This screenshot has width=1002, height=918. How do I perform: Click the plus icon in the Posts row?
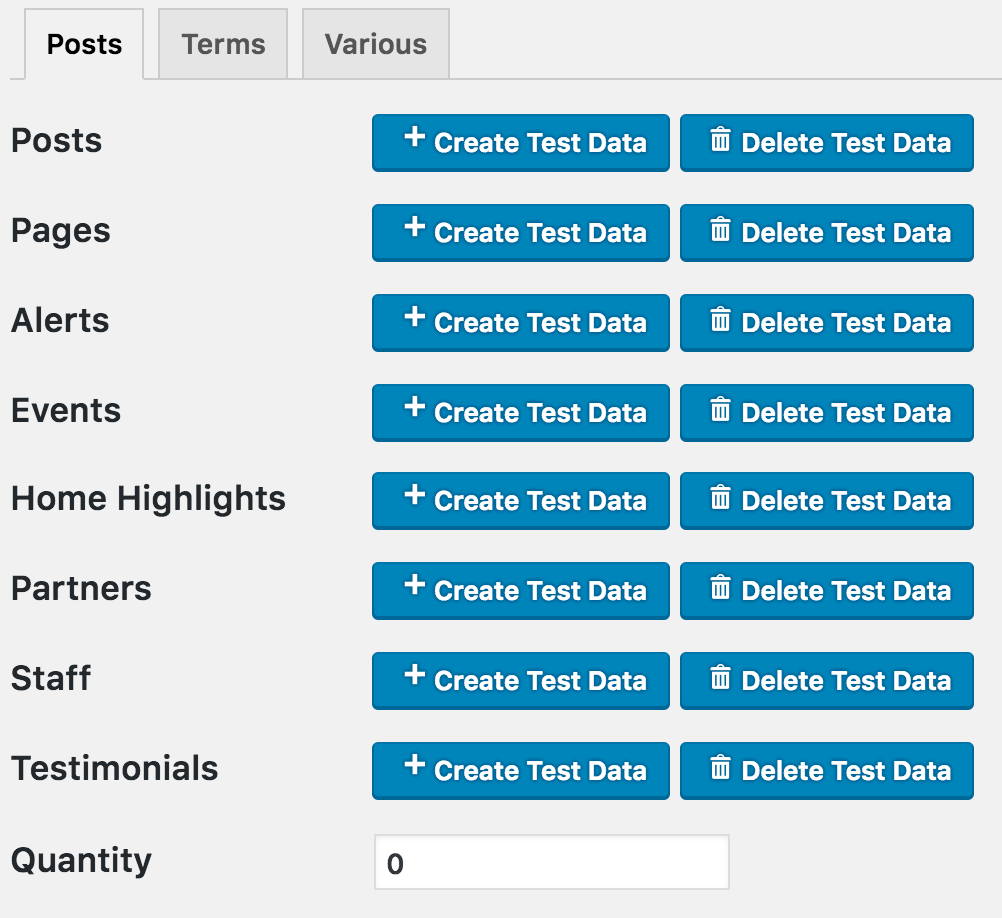414,138
